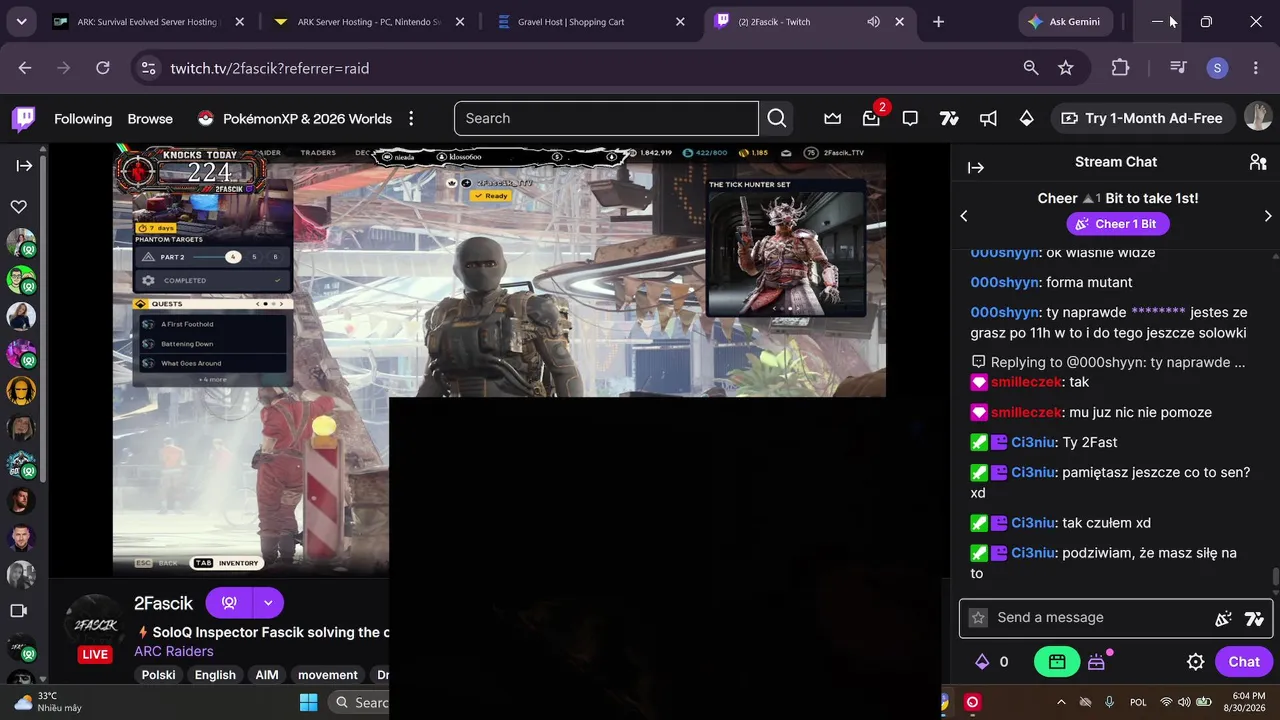Viewport: 1280px width, 720px height.
Task: Open chat settings gear icon
Action: point(1195,661)
